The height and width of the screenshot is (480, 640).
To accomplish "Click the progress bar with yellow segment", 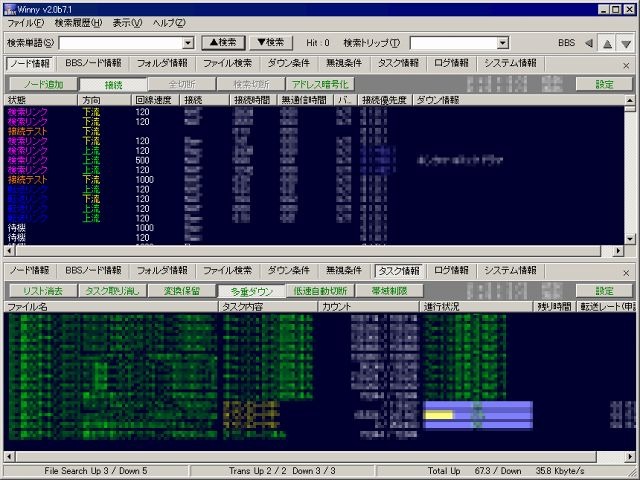I will point(478,415).
